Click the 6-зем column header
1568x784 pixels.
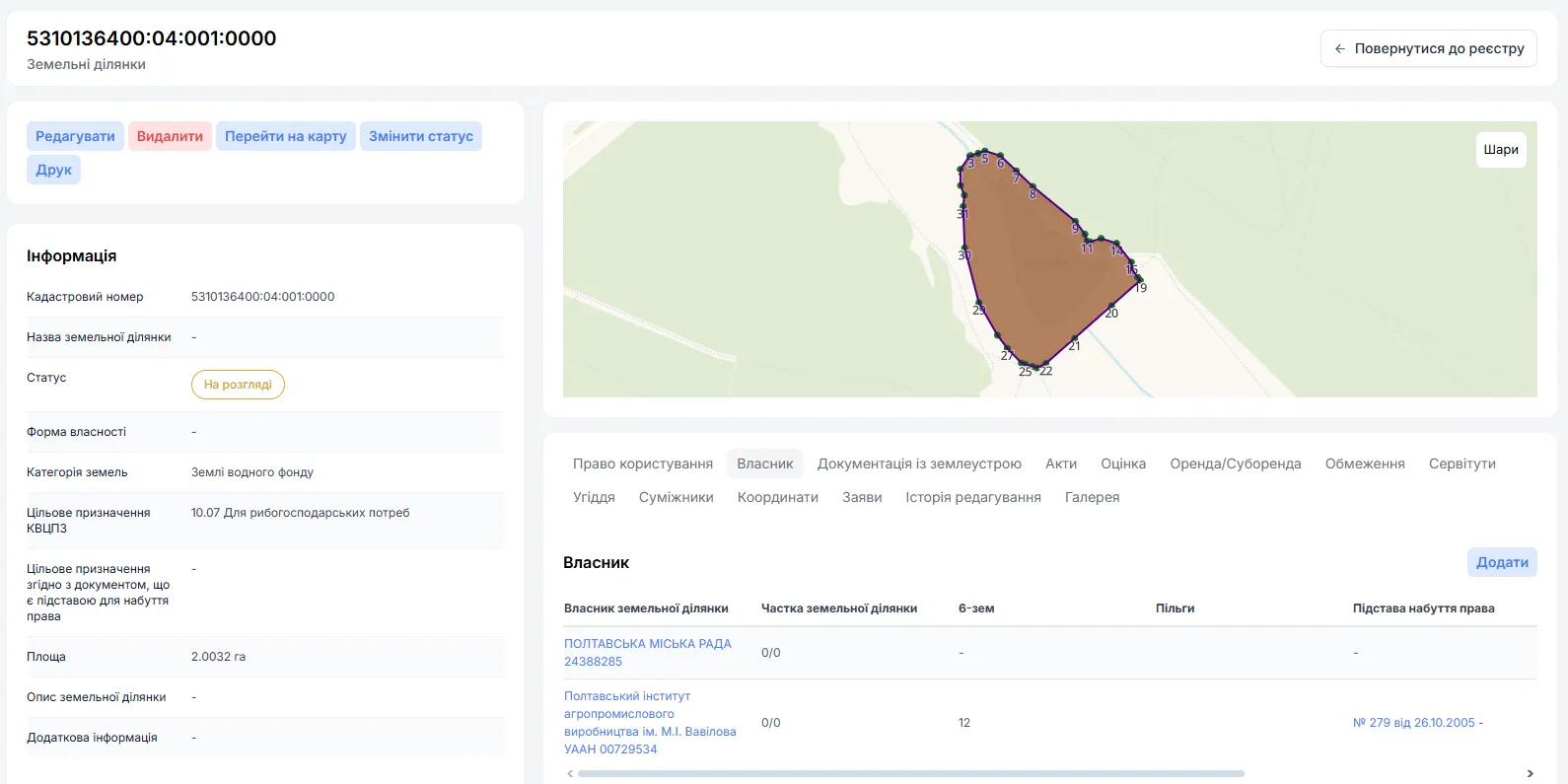point(976,608)
